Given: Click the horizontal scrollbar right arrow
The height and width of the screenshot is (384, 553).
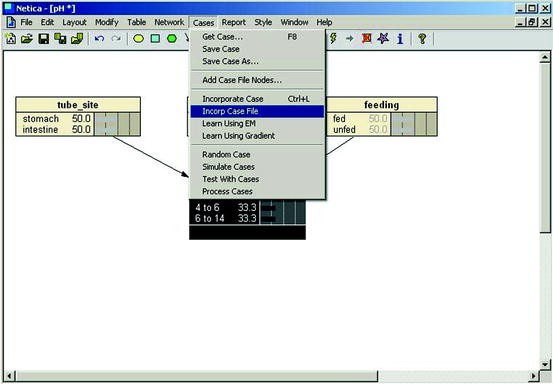Looking at the screenshot, I should [x=534, y=376].
